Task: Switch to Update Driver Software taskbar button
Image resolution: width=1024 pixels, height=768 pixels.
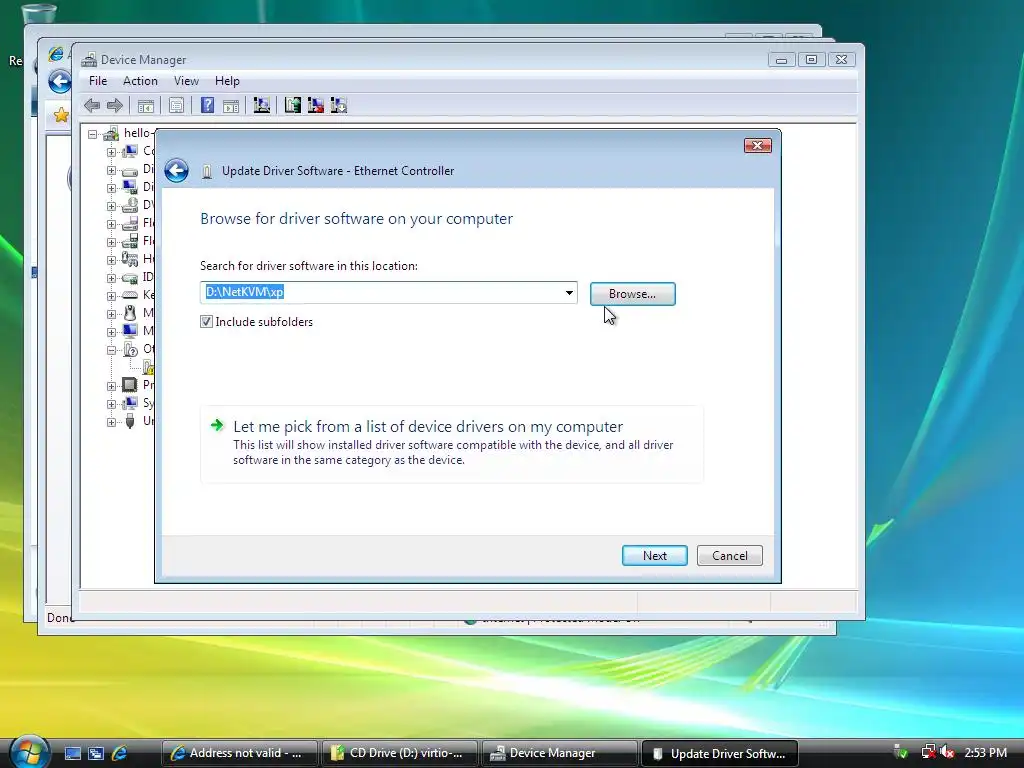Action: (x=720, y=753)
